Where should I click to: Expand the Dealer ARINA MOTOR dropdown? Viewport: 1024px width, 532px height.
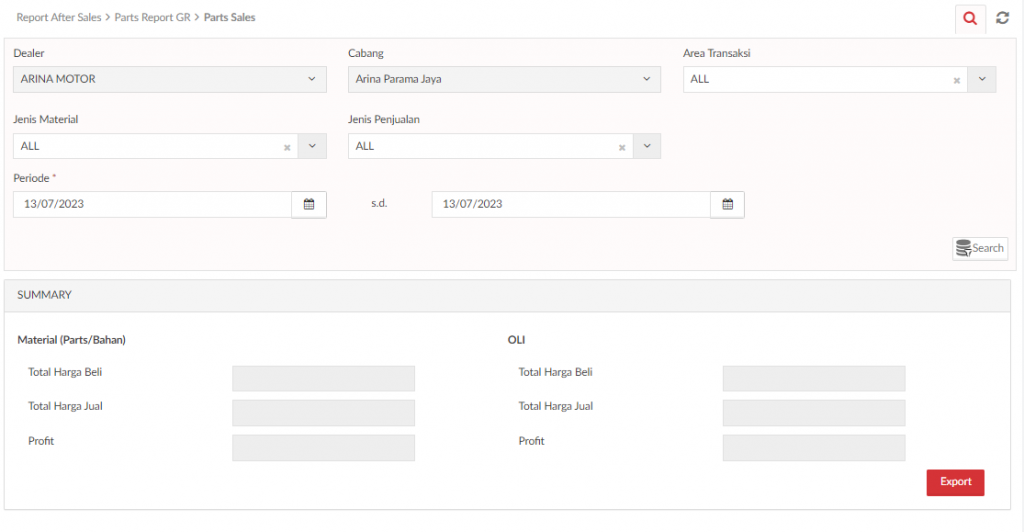(170, 79)
